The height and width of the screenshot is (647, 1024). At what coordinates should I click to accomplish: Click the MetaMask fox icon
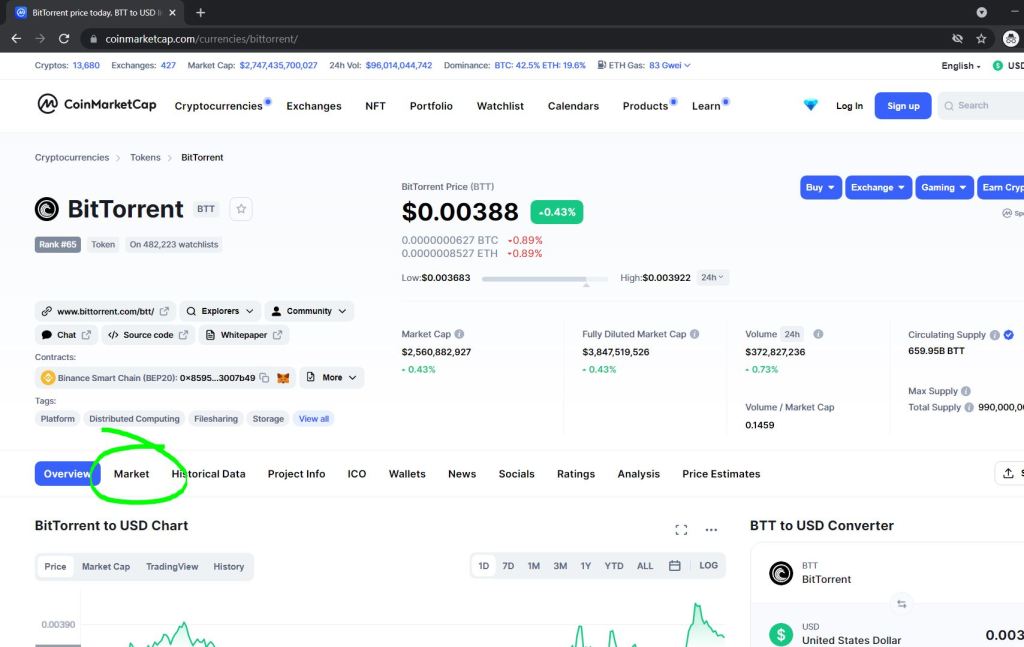283,378
